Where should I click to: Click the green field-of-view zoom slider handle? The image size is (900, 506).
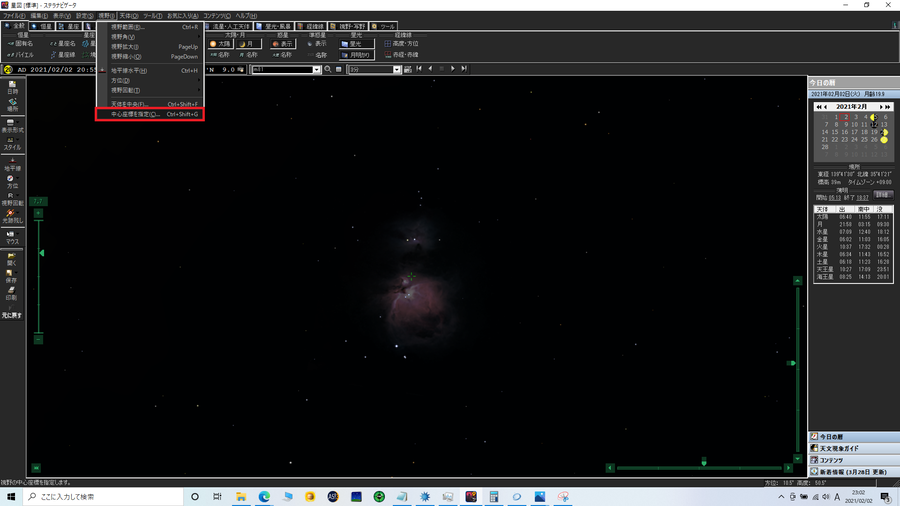tap(41, 253)
